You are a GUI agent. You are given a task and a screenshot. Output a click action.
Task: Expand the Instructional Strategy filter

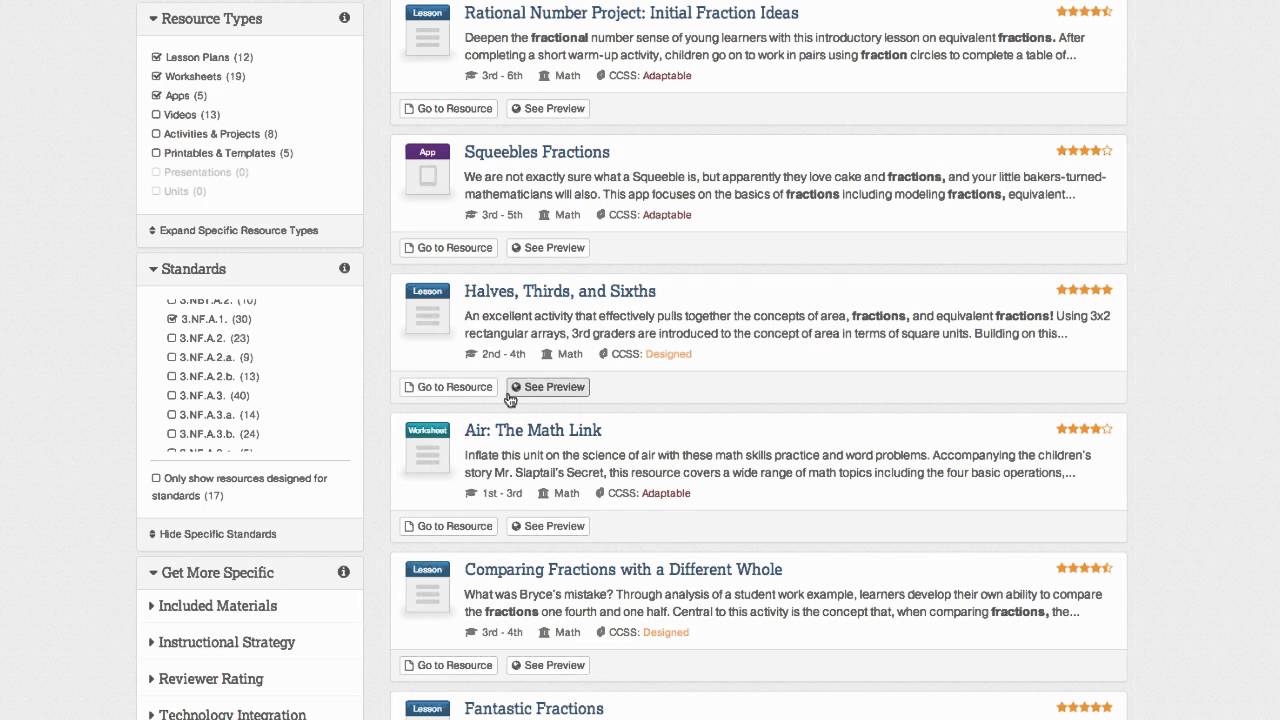226,642
